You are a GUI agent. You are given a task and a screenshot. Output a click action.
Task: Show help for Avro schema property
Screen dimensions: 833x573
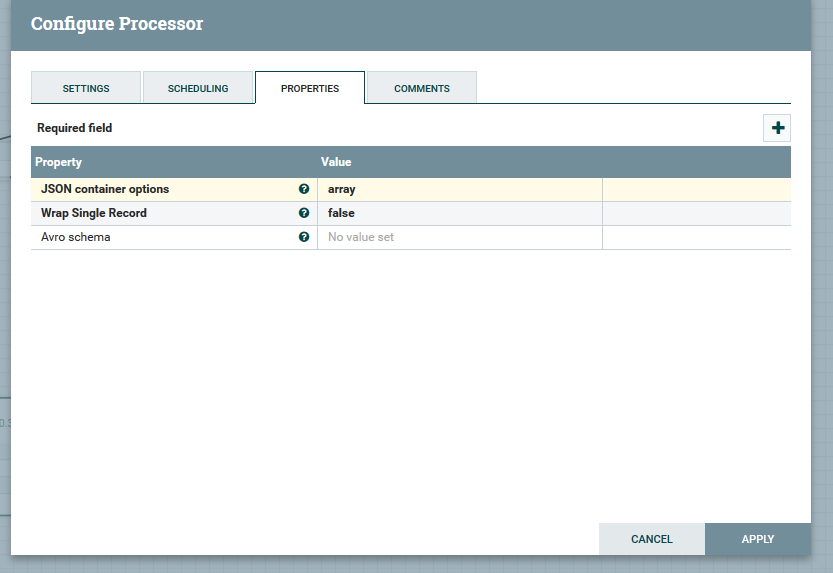coord(304,237)
